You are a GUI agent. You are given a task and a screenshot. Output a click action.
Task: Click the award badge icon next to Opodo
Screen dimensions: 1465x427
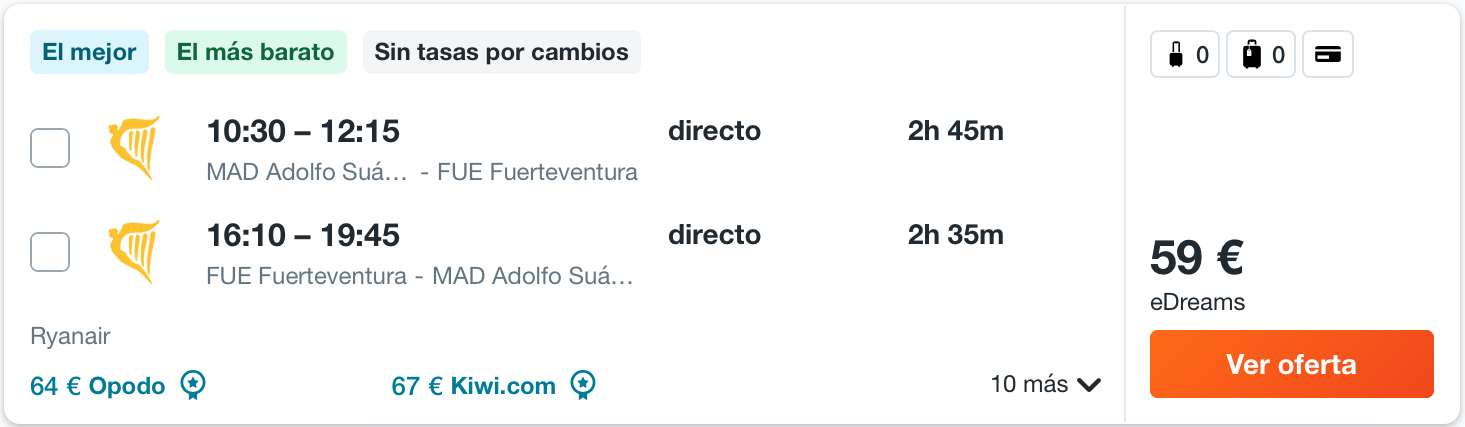pyautogui.click(x=194, y=384)
